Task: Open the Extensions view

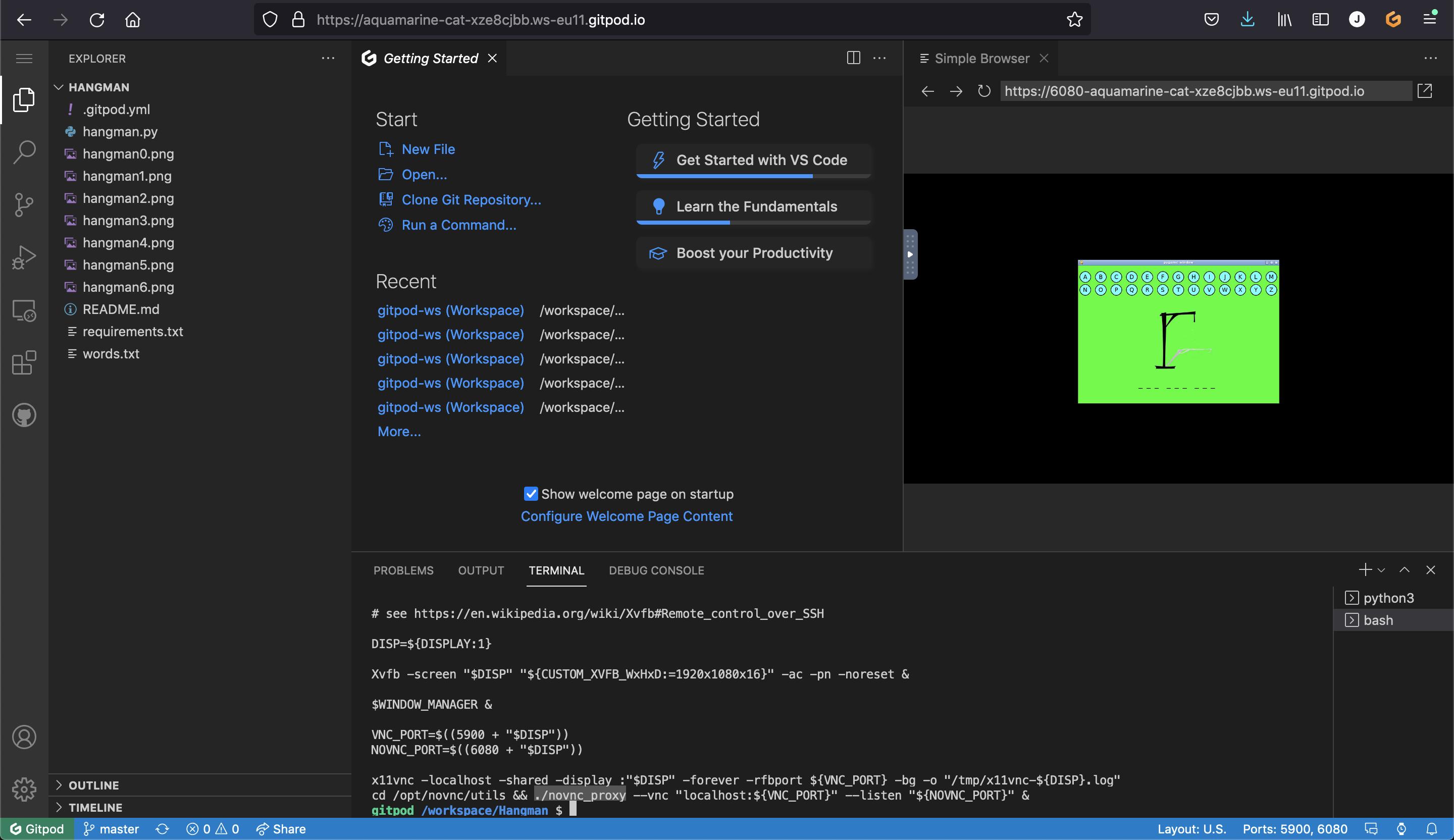Action: click(24, 362)
